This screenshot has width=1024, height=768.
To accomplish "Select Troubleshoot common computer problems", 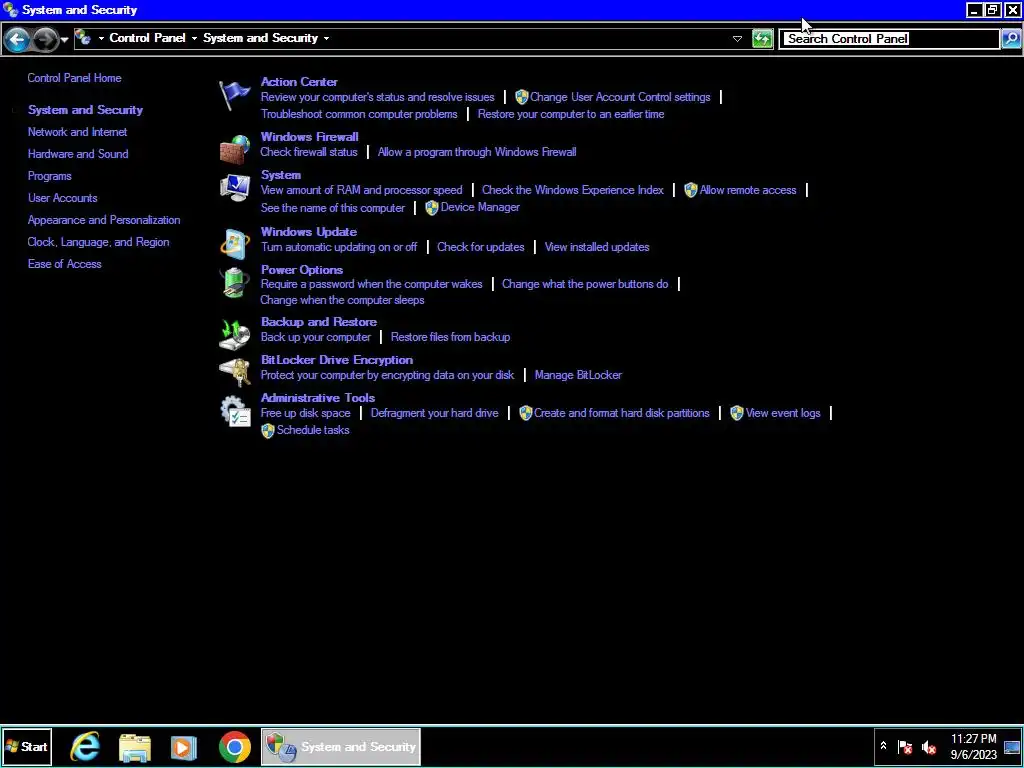I will [359, 114].
